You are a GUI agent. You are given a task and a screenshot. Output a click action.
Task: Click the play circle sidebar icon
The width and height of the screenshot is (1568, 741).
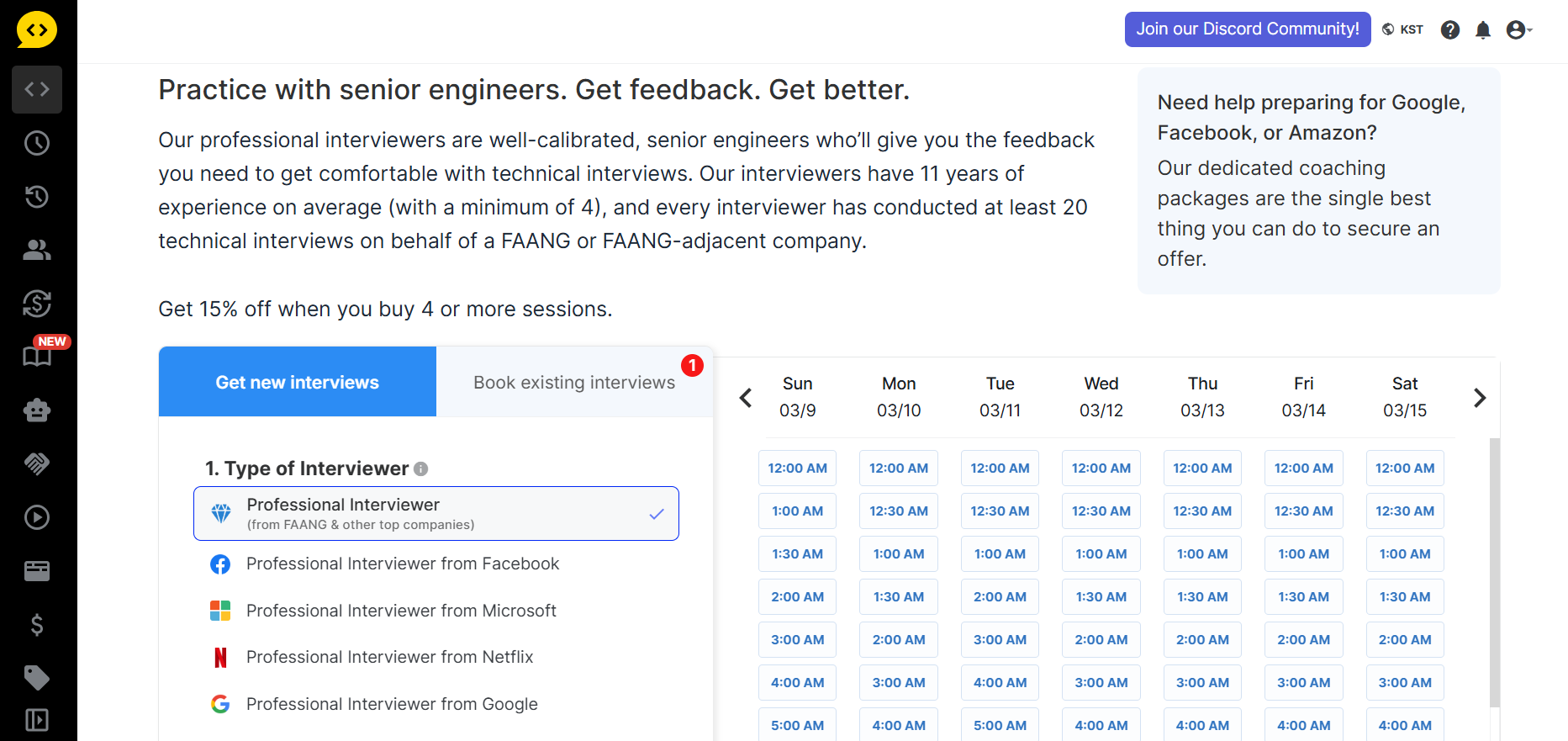point(37,517)
